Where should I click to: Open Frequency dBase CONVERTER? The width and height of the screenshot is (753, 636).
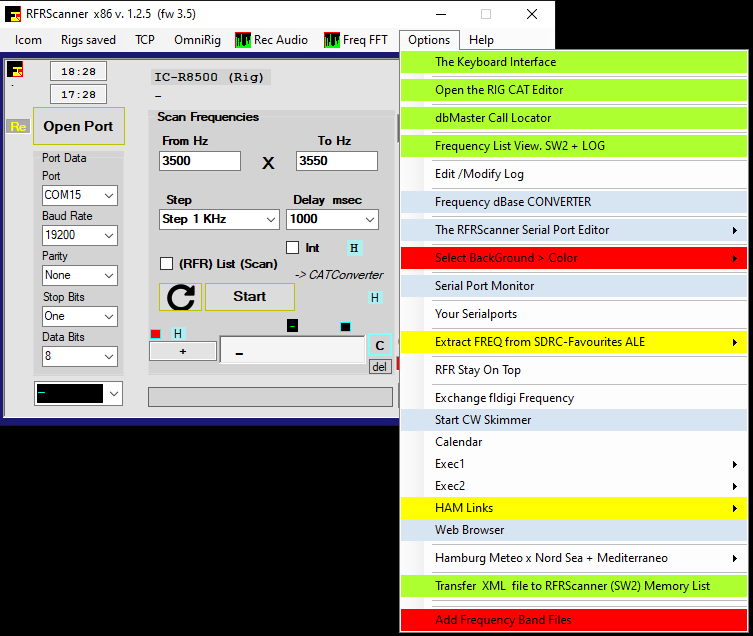coord(574,202)
